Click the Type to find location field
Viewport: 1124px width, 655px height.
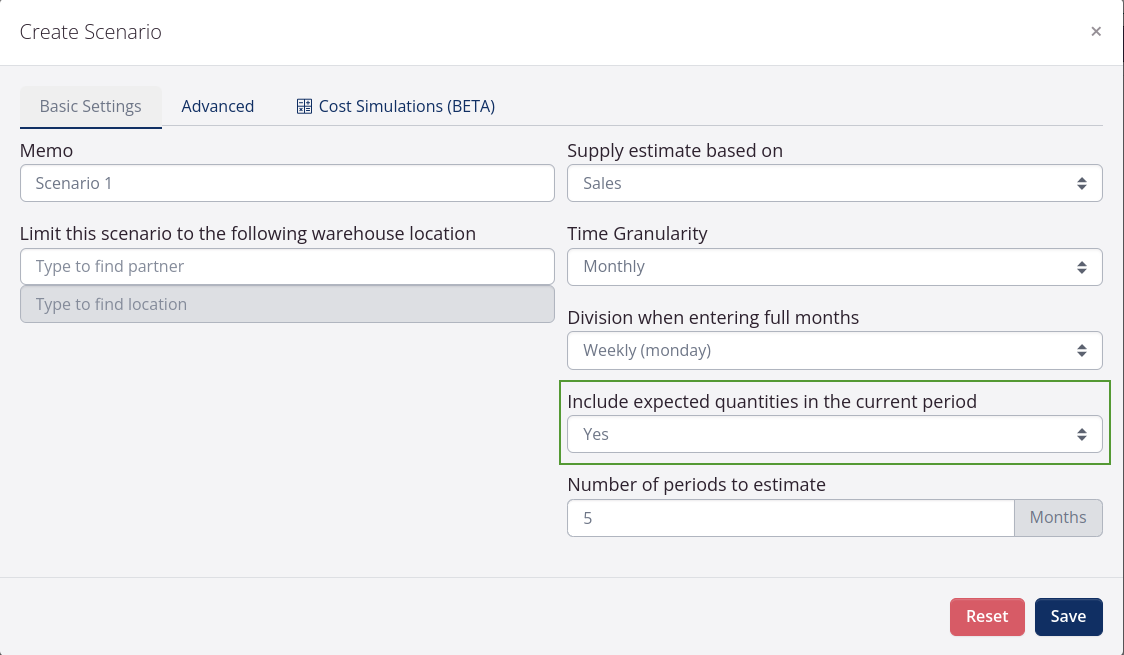[287, 304]
